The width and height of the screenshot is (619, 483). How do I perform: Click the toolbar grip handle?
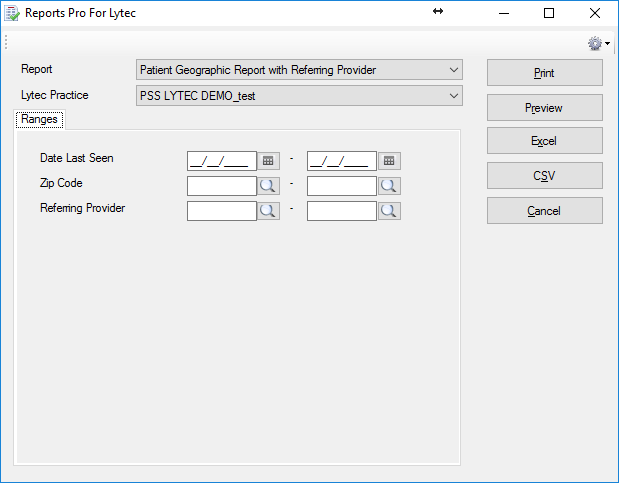(x=6, y=42)
